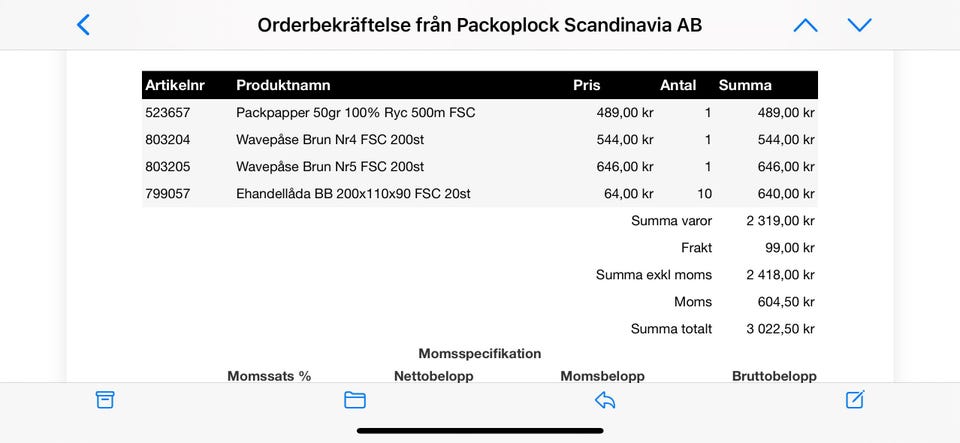Image resolution: width=960 pixels, height=443 pixels.
Task: Tap the home indicator bar
Action: click(x=480, y=431)
